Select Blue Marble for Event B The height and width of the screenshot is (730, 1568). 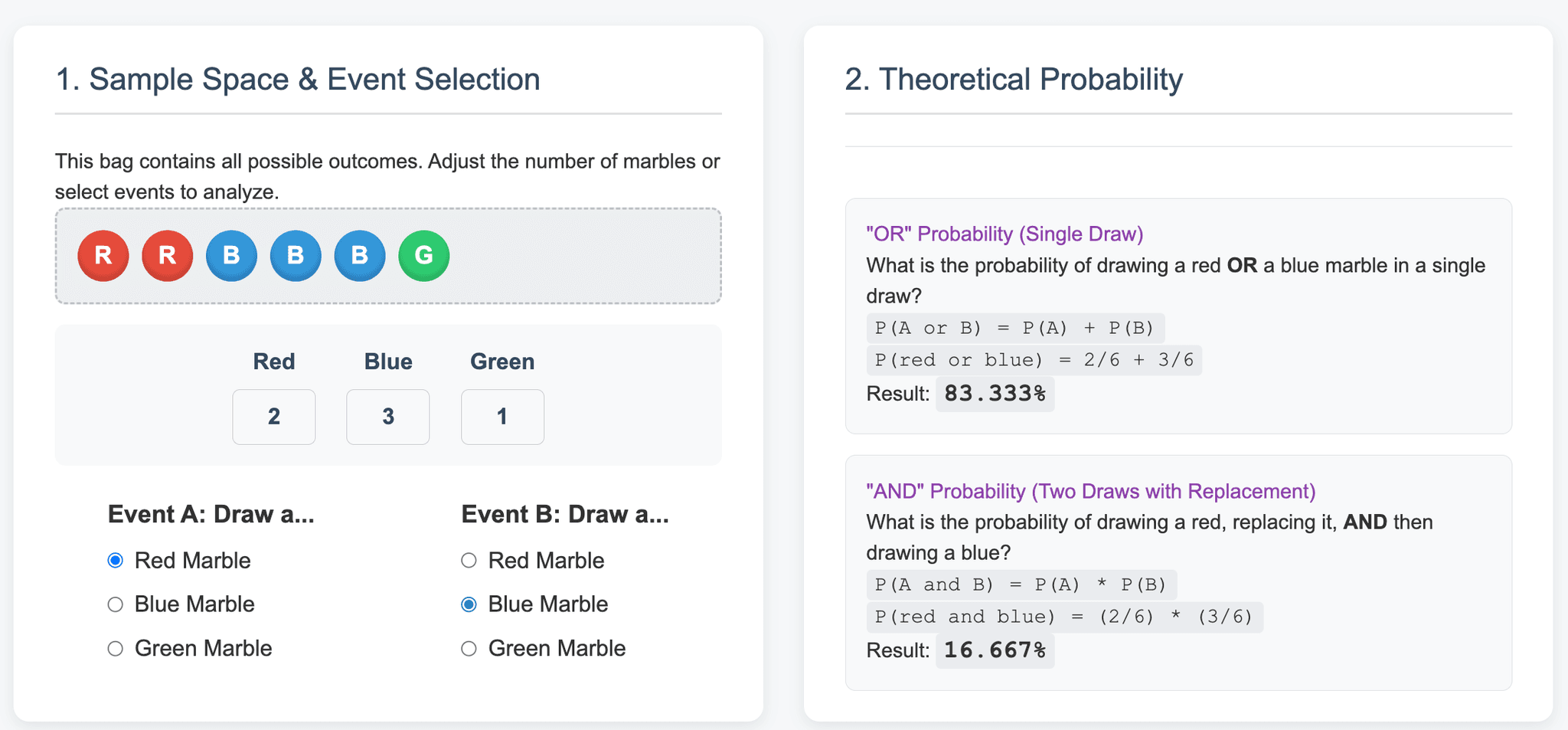469,604
